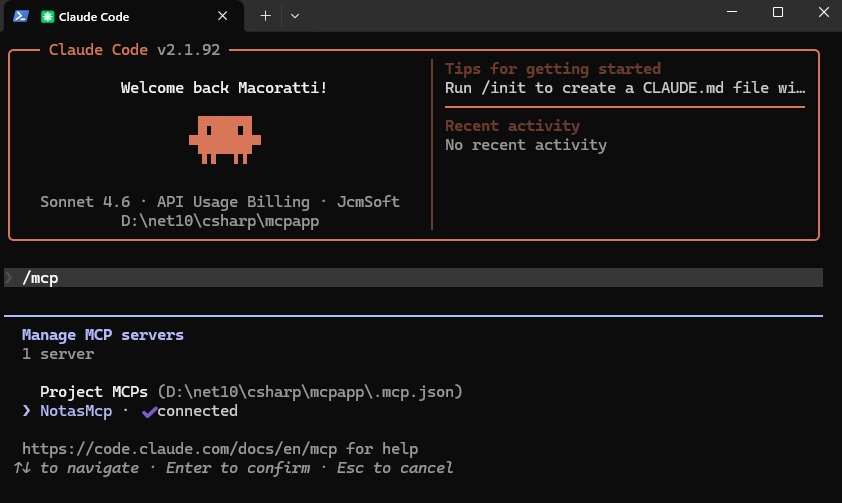The width and height of the screenshot is (842, 503).
Task: Click the D:\net10\csharp\mcpapp working directory
Action: (220, 221)
